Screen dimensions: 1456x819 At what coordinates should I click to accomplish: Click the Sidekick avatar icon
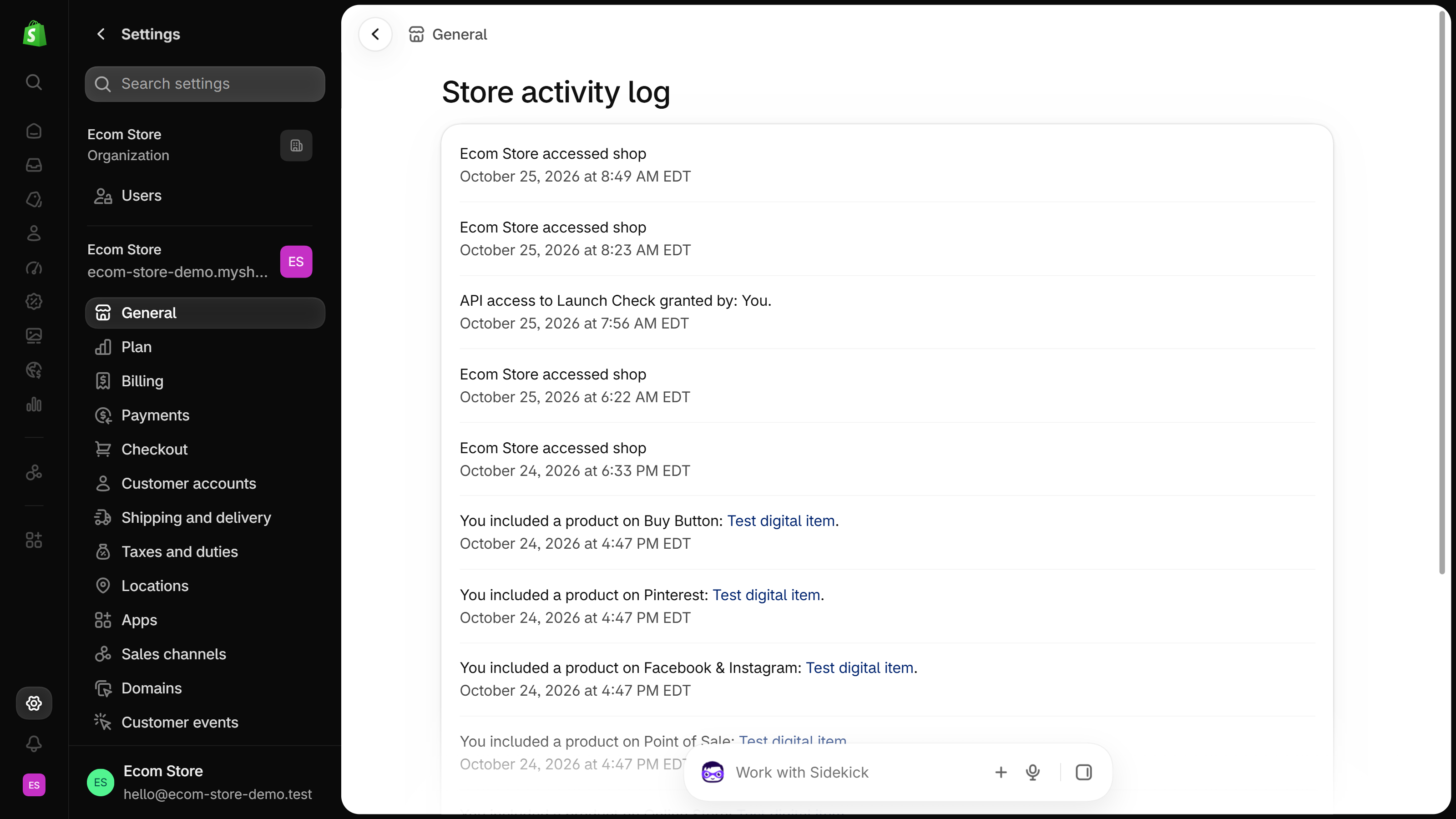point(713,772)
